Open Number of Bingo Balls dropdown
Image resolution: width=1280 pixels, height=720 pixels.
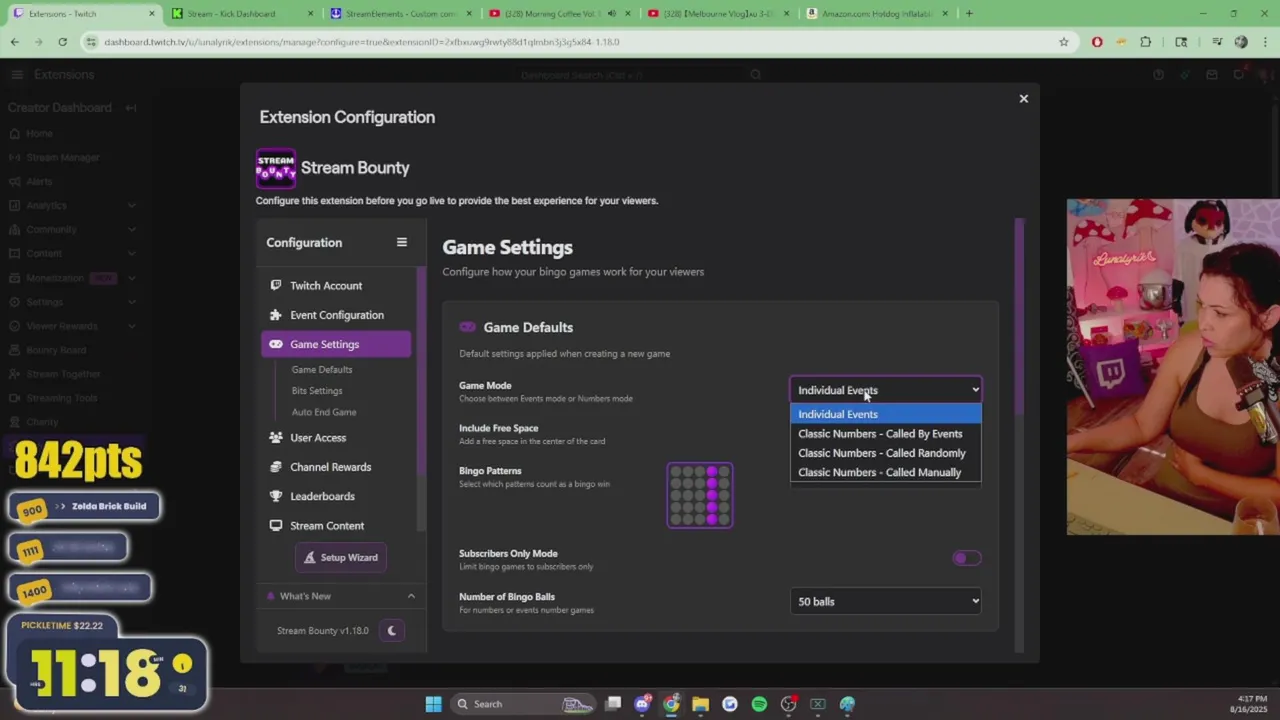pyautogui.click(x=886, y=601)
